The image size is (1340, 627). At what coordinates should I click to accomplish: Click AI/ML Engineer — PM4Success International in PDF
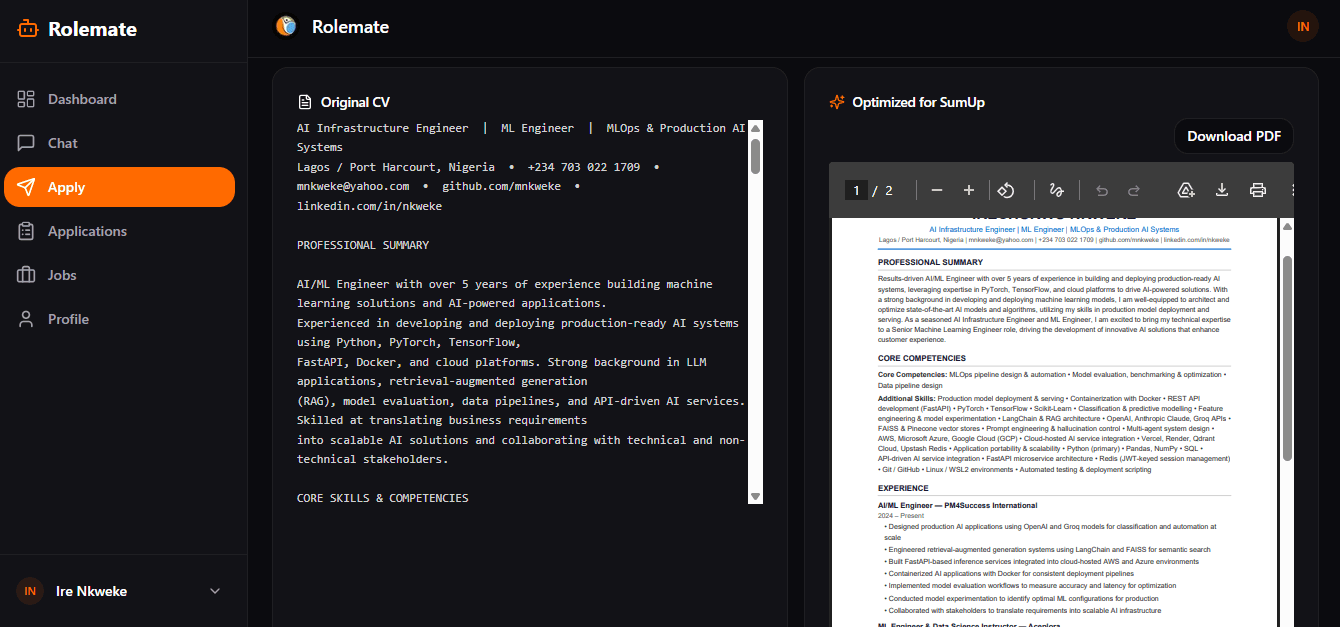957,506
